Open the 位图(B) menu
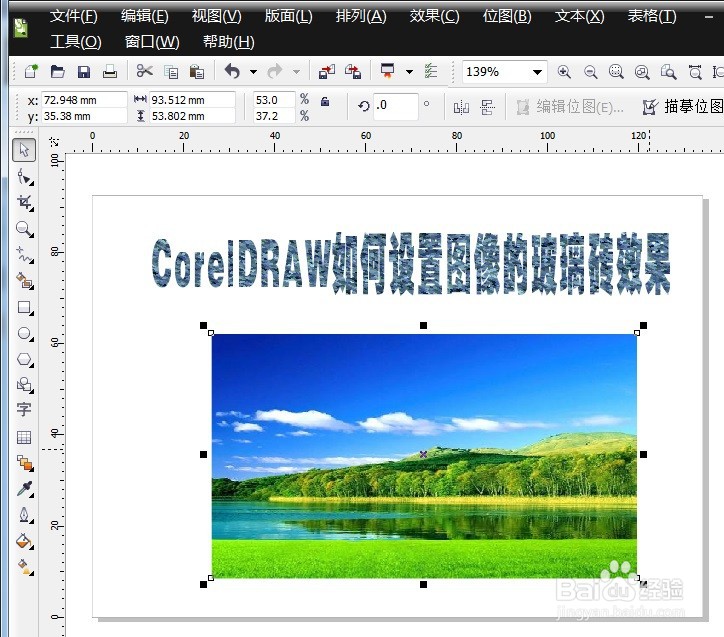The width and height of the screenshot is (724, 637). point(507,17)
